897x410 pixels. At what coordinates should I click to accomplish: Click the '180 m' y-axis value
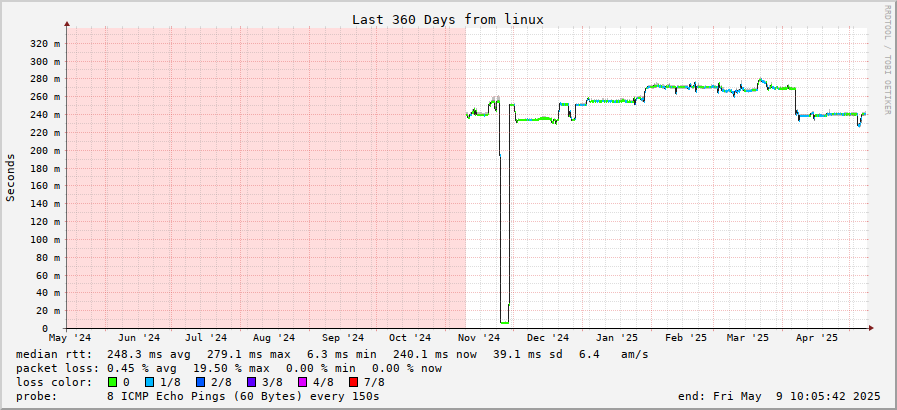click(47, 168)
